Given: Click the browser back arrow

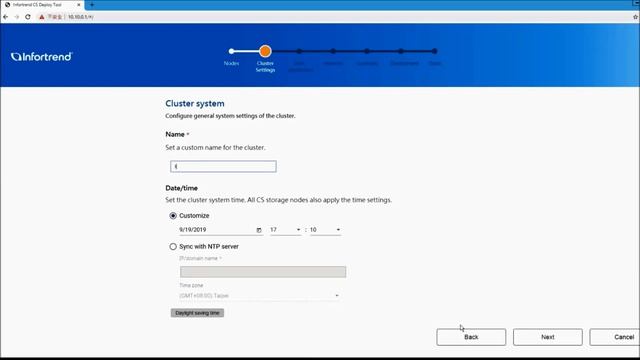Looking at the screenshot, I should pos(5,17).
